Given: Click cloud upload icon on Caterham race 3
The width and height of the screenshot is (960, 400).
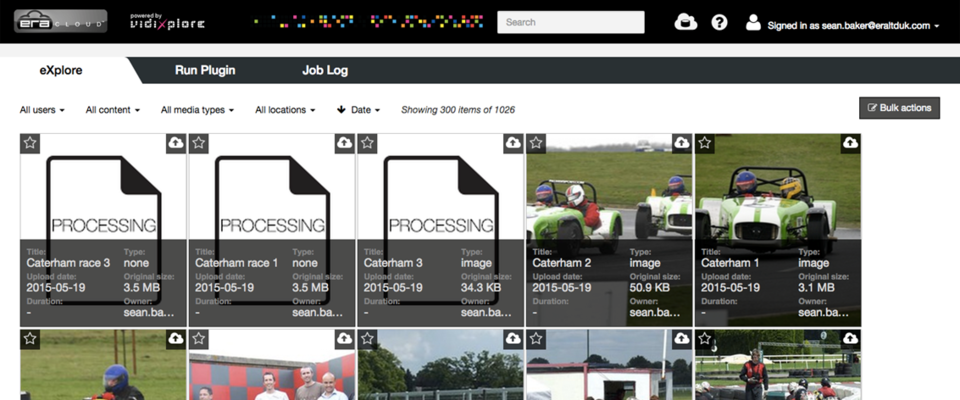Looking at the screenshot, I should coord(176,143).
